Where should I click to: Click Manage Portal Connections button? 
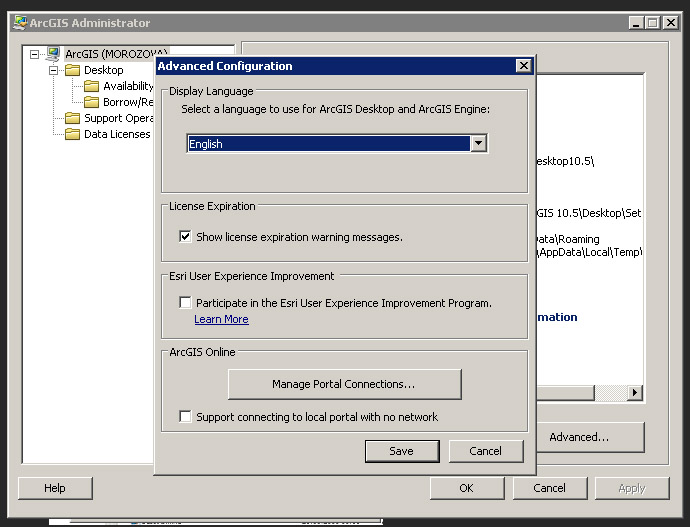pos(344,384)
